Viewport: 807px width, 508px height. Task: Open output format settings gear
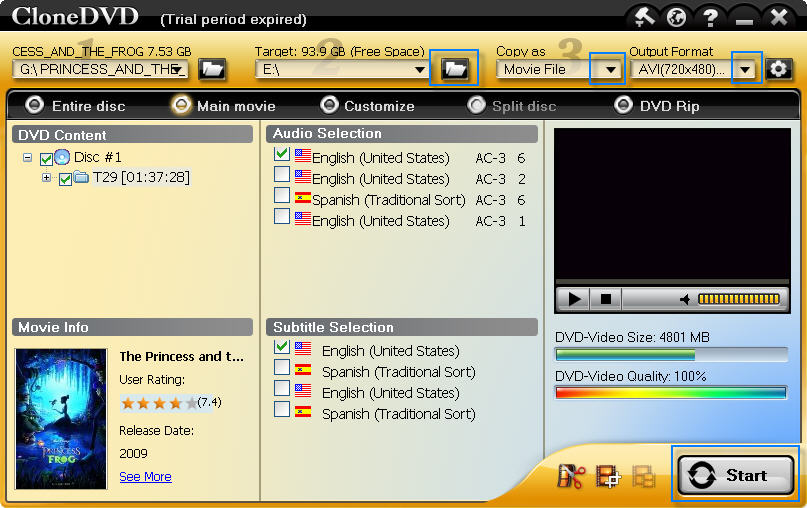(778, 69)
